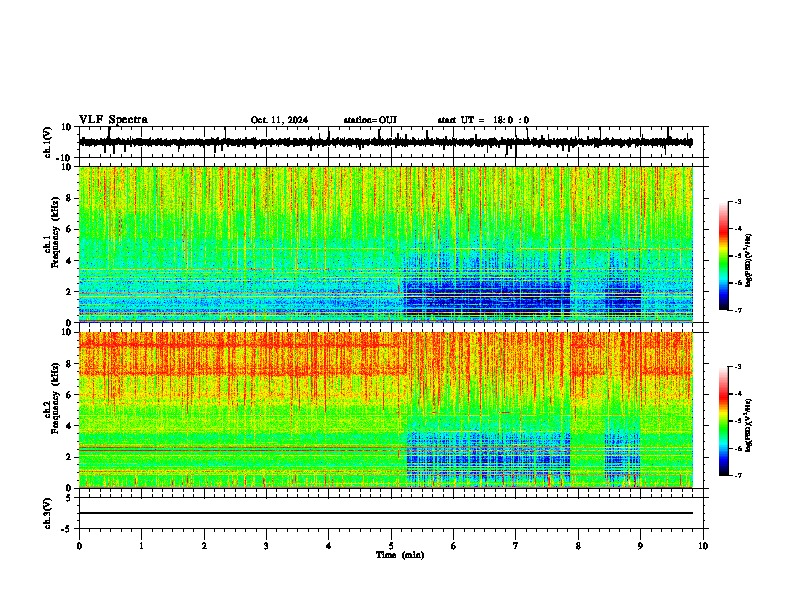Click the "VLF Spectra" title text
The width and height of the screenshot is (792, 612).
point(113,120)
